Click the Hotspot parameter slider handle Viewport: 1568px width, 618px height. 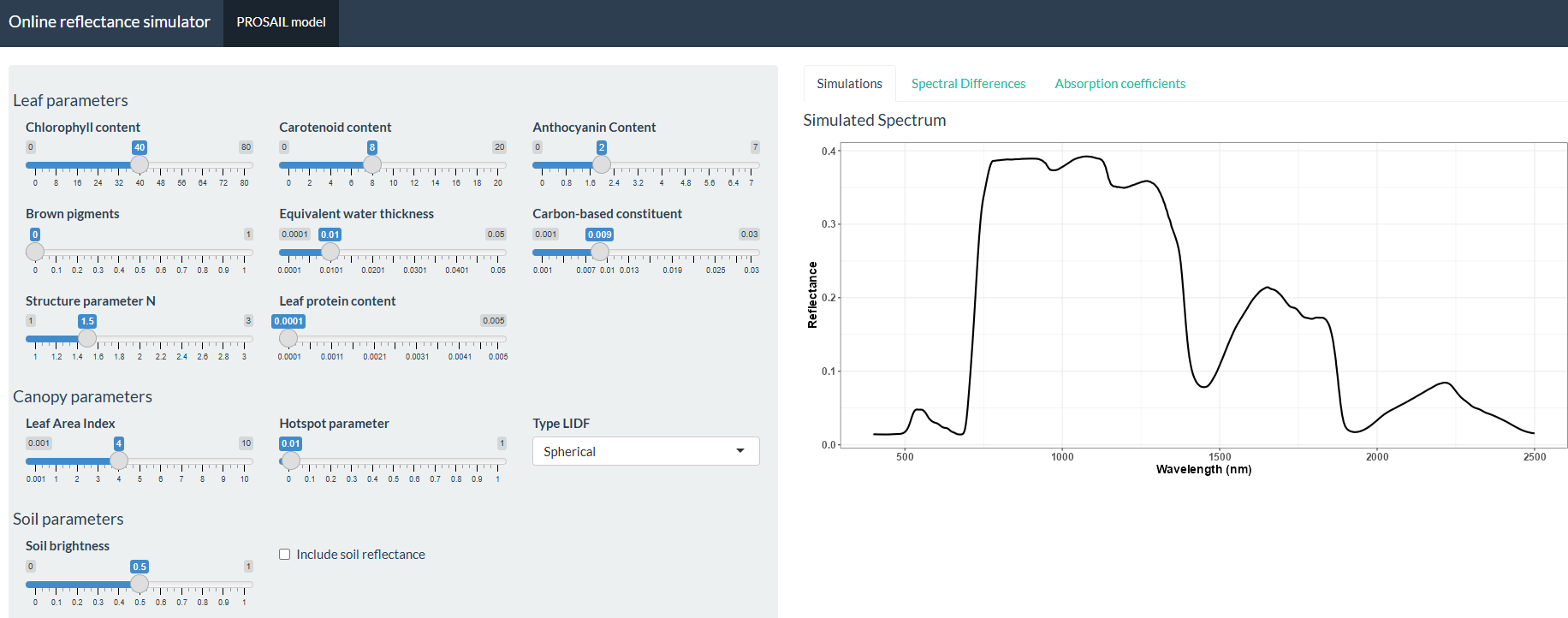(291, 461)
